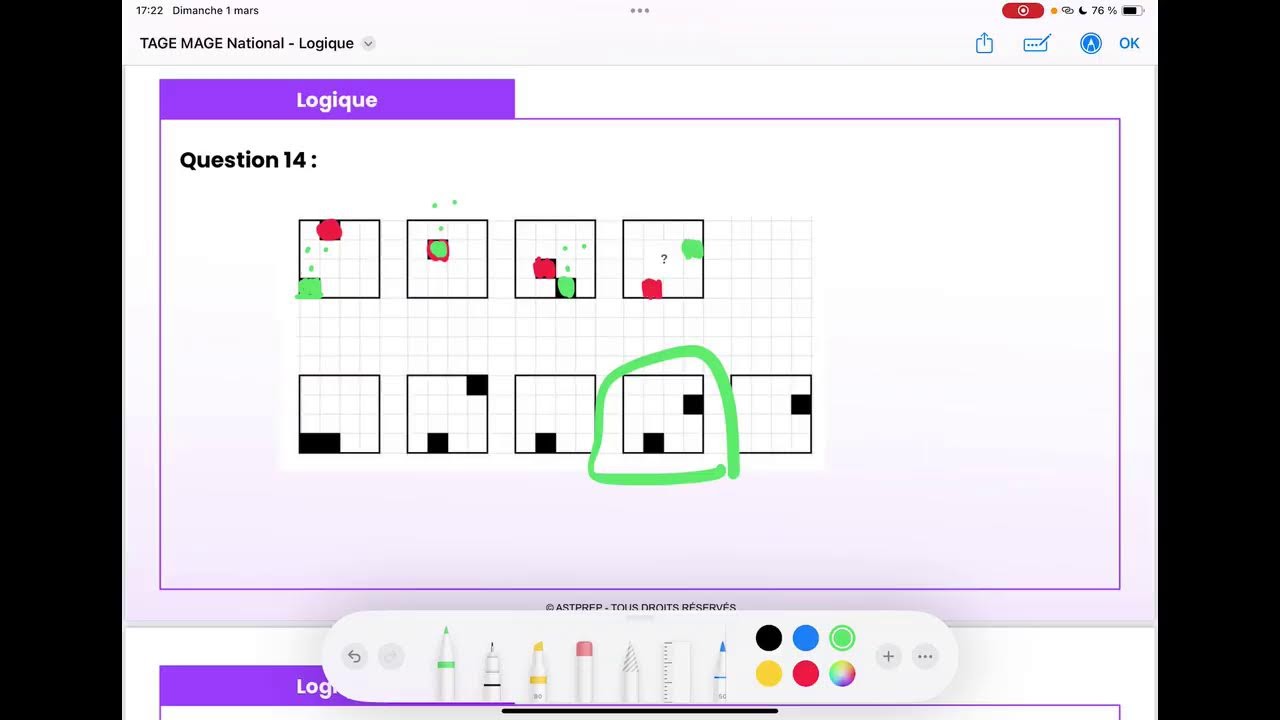
Task: Tap the redo arrow in markup toolbar
Action: click(391, 656)
